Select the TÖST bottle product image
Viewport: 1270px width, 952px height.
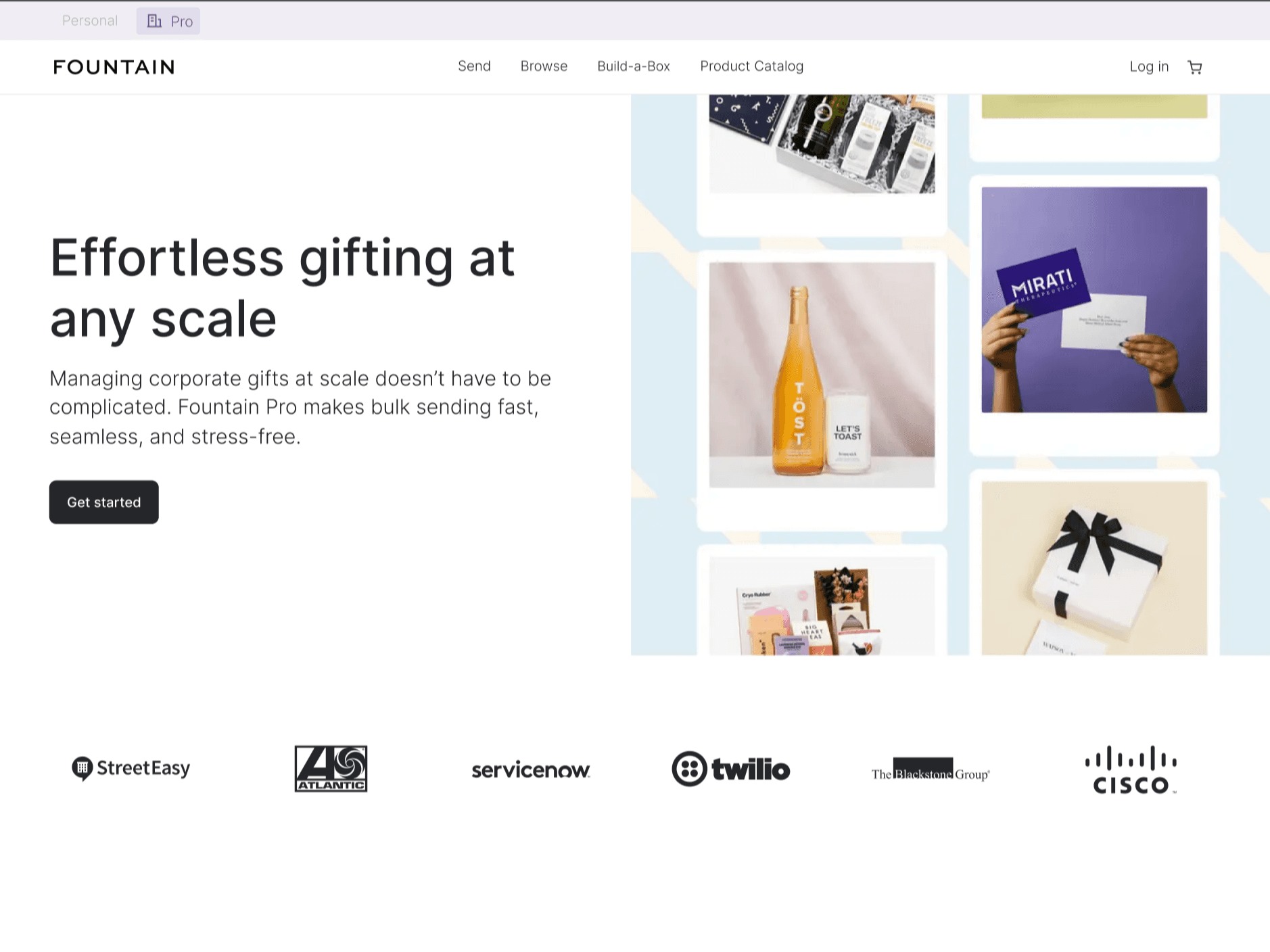click(822, 375)
